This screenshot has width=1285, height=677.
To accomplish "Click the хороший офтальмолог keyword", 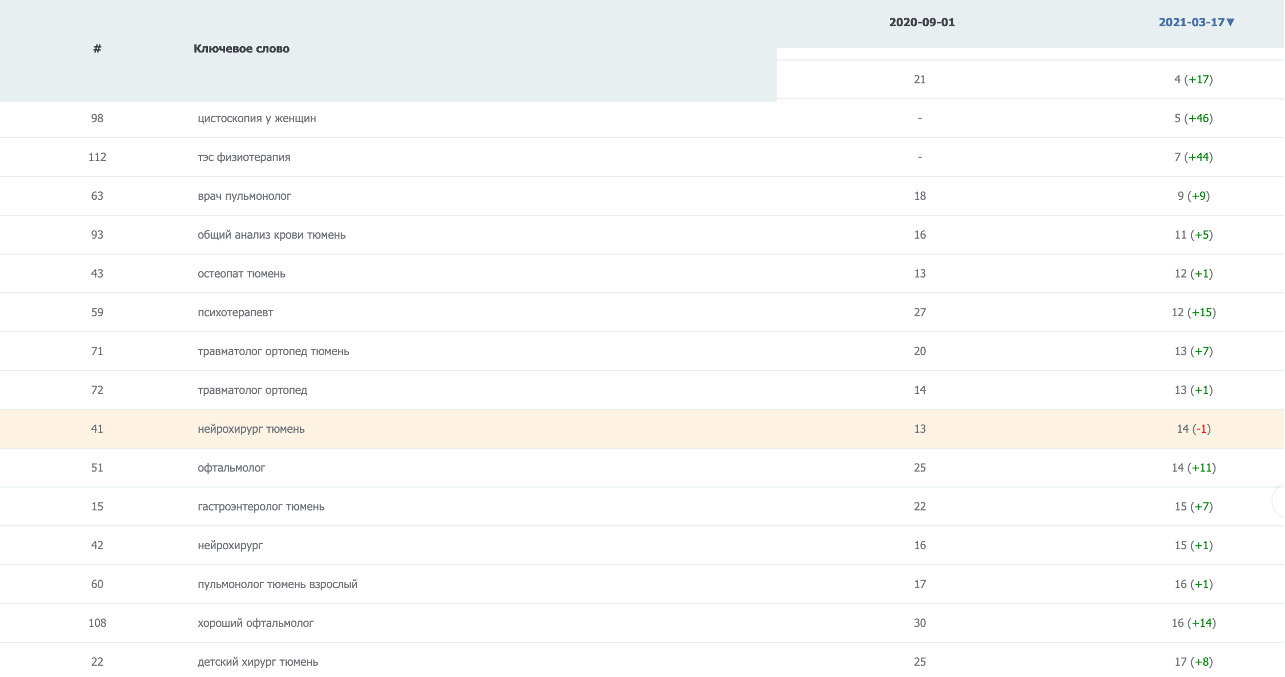I will click(x=255, y=623).
